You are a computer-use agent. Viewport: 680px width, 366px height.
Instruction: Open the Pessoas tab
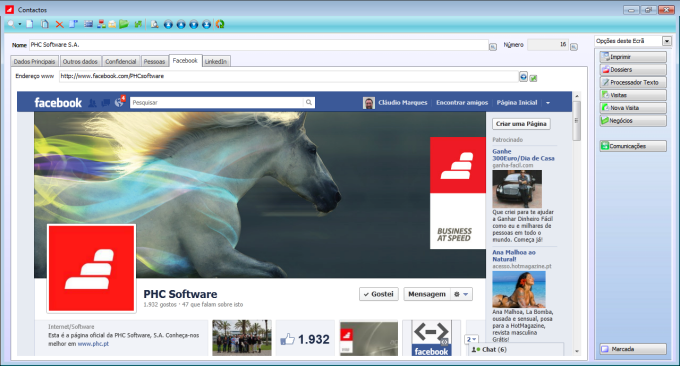[x=154, y=62]
